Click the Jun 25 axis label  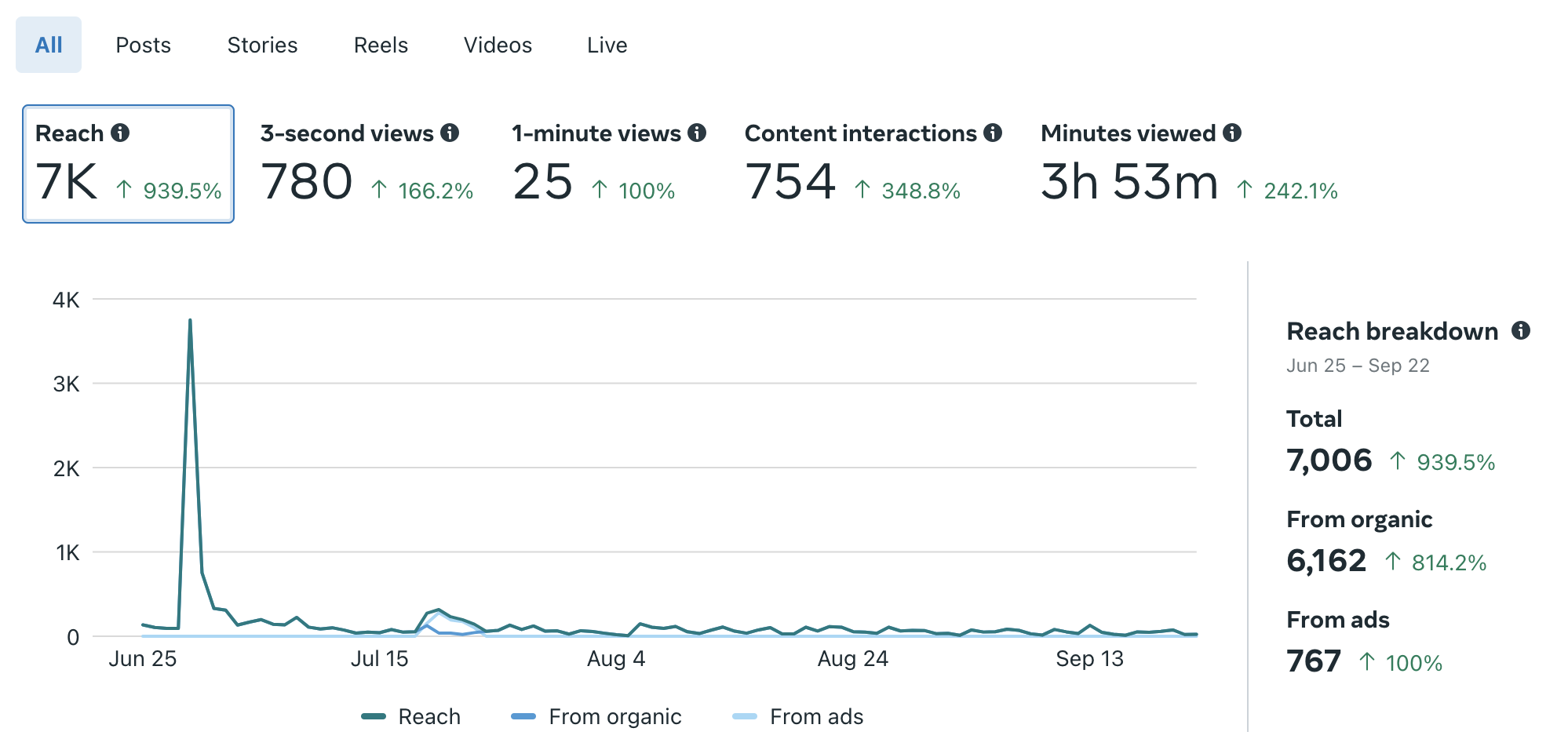(x=143, y=659)
